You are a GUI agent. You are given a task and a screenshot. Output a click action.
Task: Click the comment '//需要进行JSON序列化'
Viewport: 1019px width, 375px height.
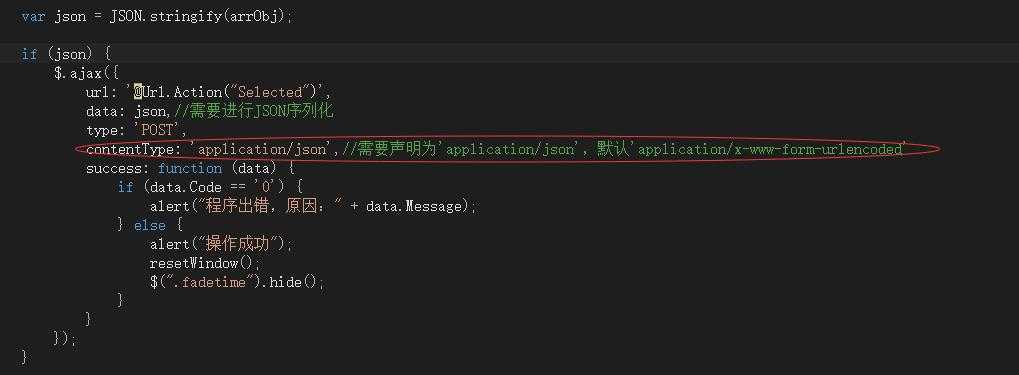pos(253,111)
